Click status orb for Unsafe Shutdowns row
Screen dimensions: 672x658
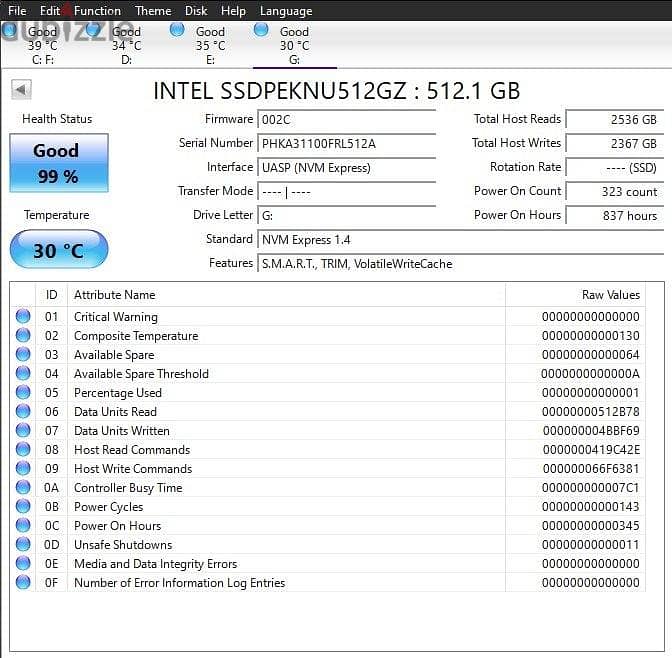(x=23, y=544)
